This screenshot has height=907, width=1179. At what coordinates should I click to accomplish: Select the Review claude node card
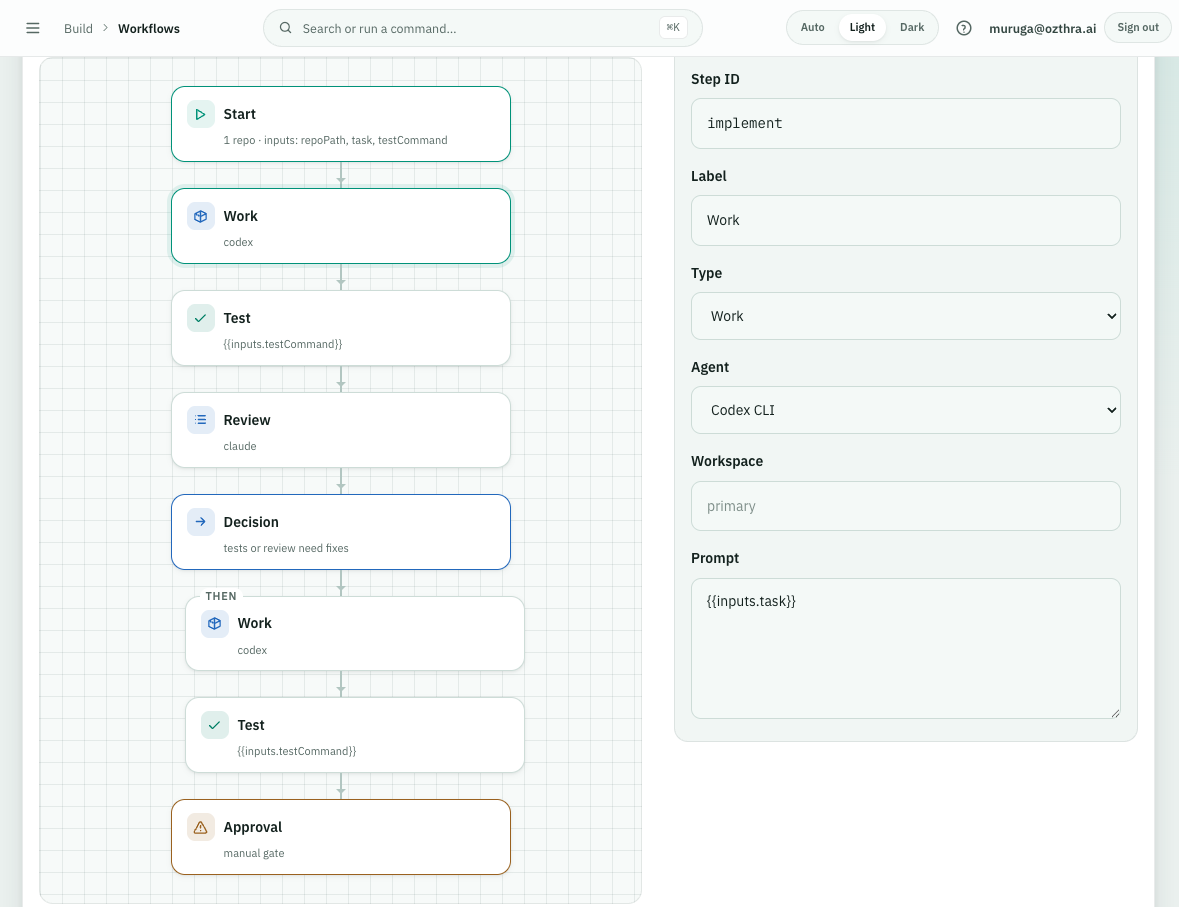[x=341, y=430]
